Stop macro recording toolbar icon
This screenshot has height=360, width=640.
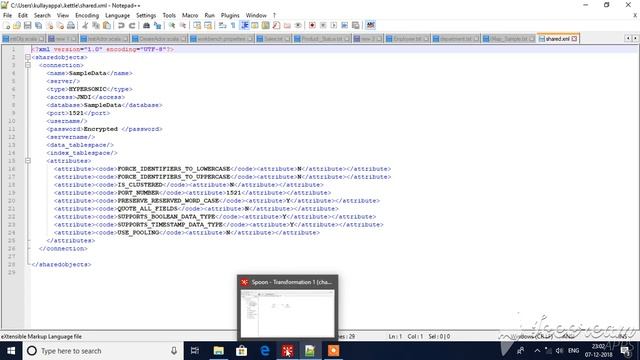323,25
